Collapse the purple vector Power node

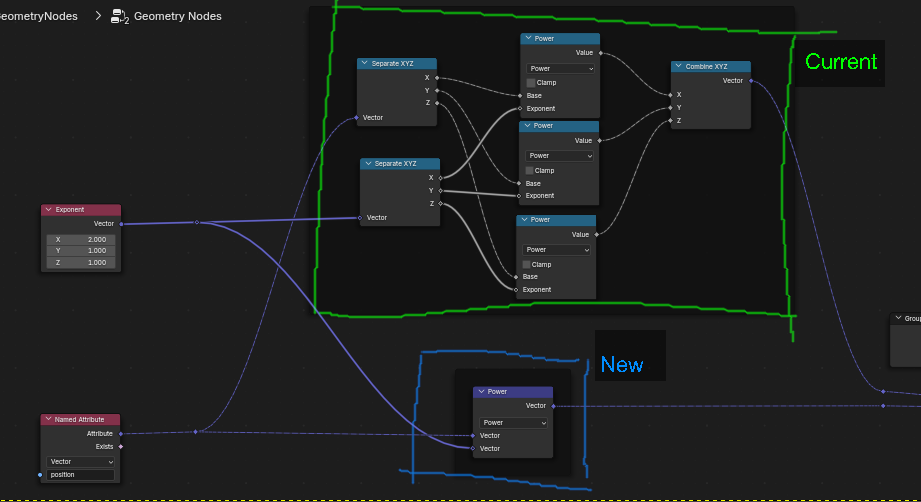tap(482, 392)
